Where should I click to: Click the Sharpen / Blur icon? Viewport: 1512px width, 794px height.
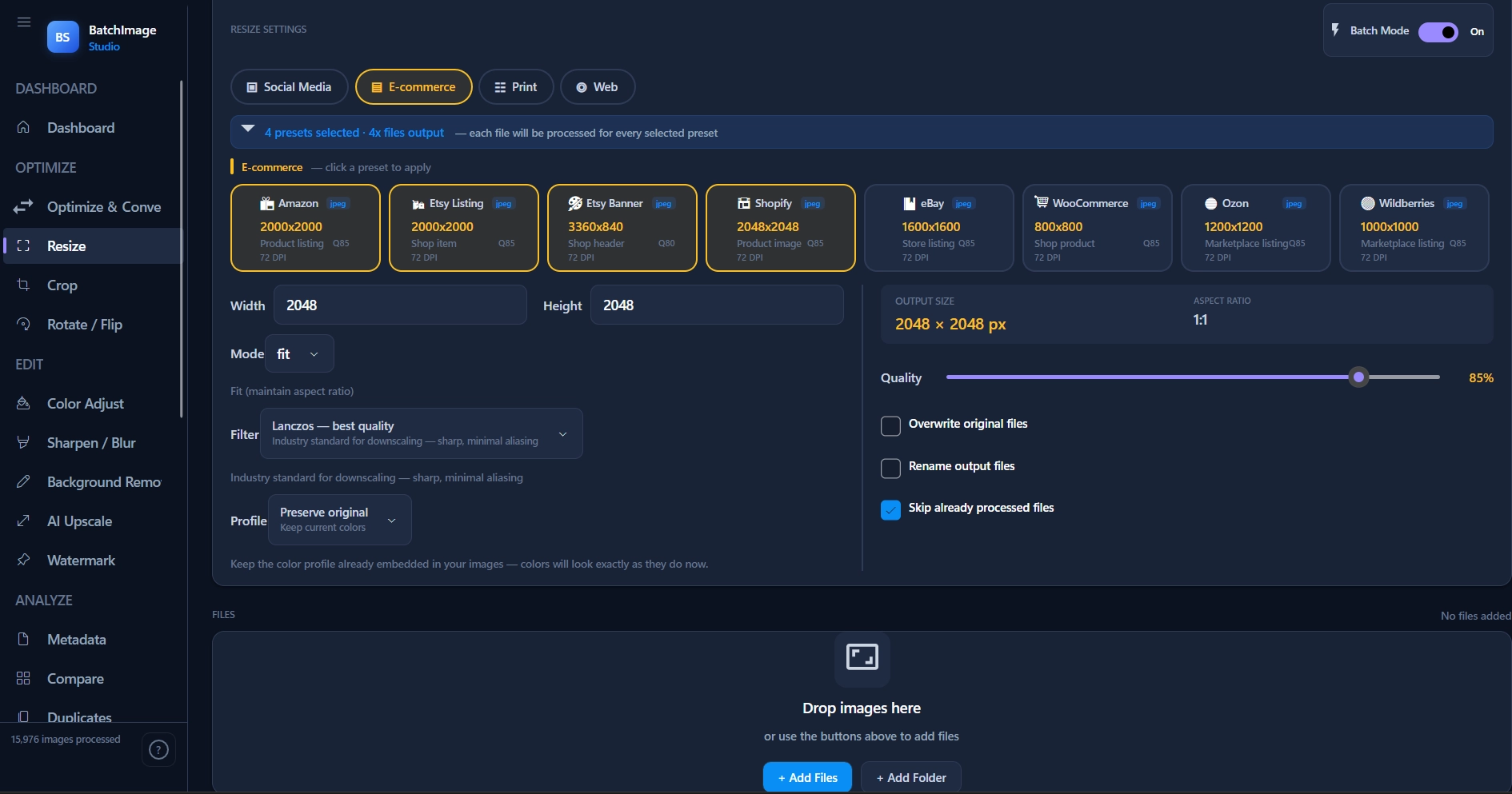coord(23,442)
